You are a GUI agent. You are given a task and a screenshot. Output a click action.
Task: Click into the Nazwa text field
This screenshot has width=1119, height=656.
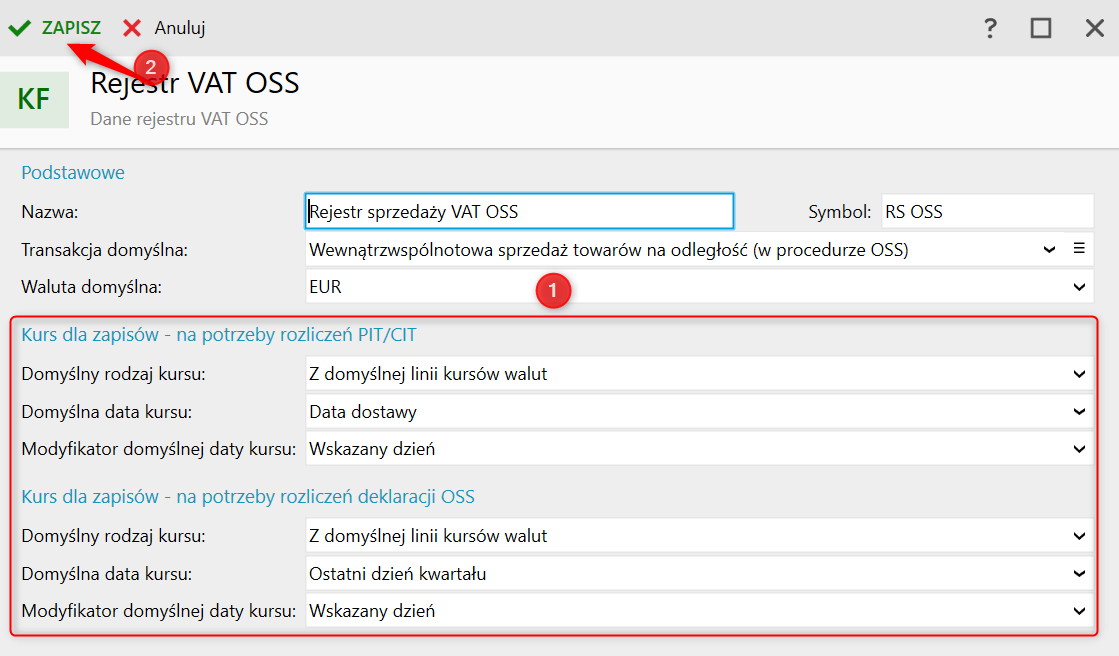[x=519, y=212]
